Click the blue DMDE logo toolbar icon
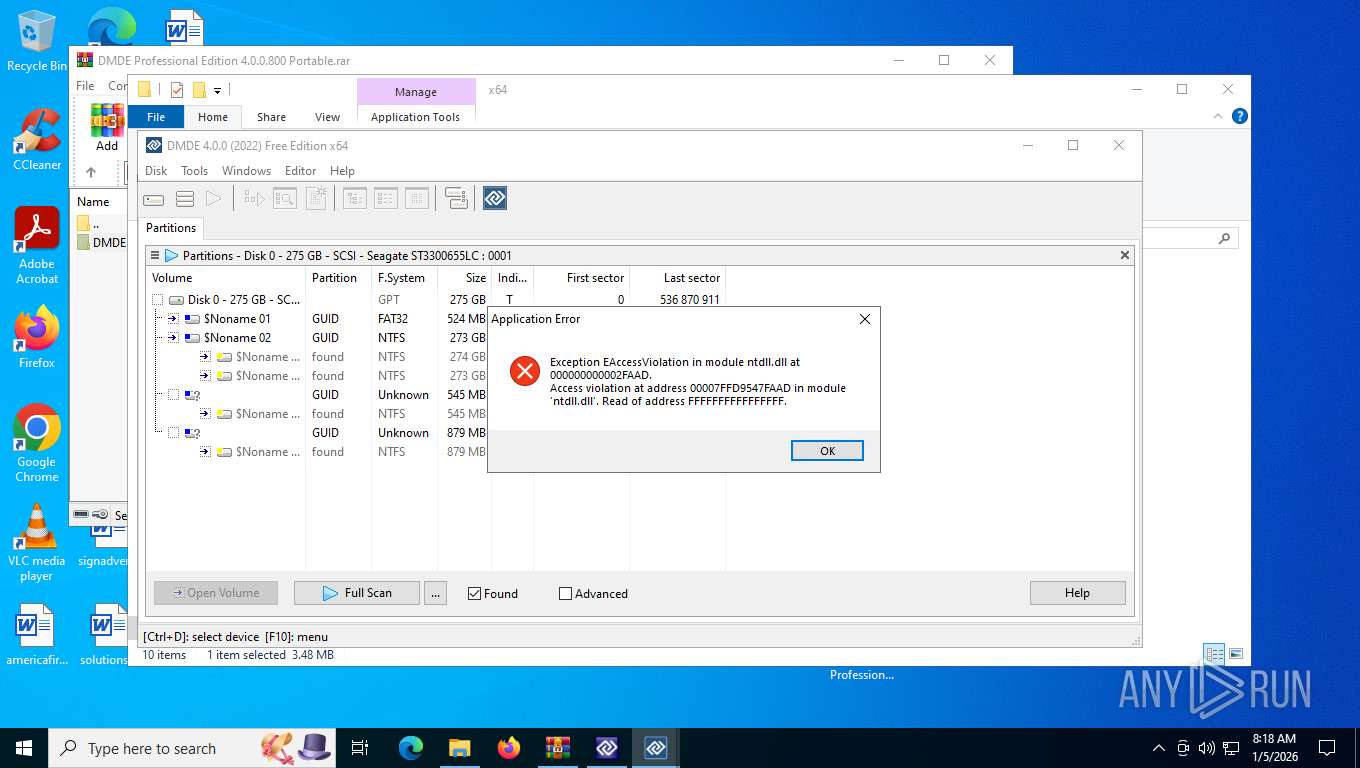 click(495, 198)
